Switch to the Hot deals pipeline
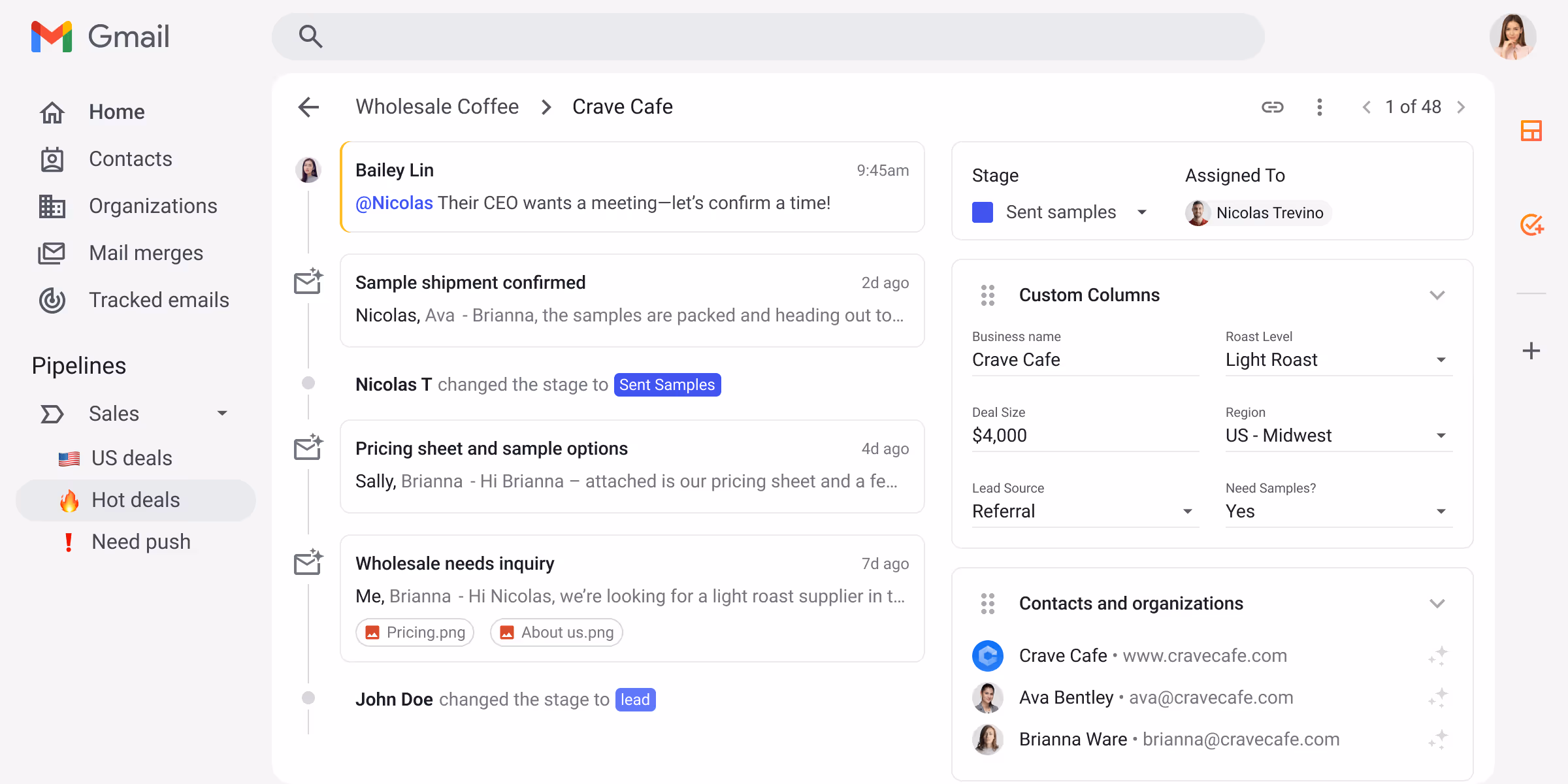The width and height of the screenshot is (1568, 784). [x=135, y=500]
